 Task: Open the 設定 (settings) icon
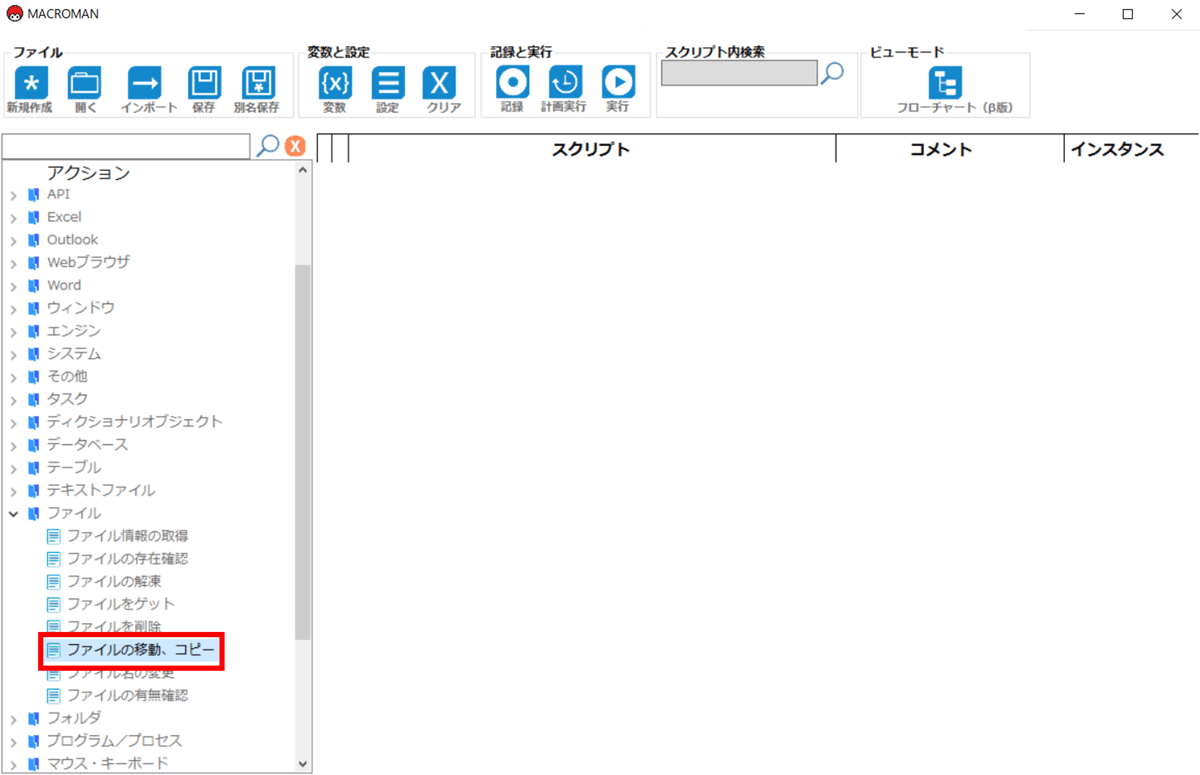click(388, 82)
